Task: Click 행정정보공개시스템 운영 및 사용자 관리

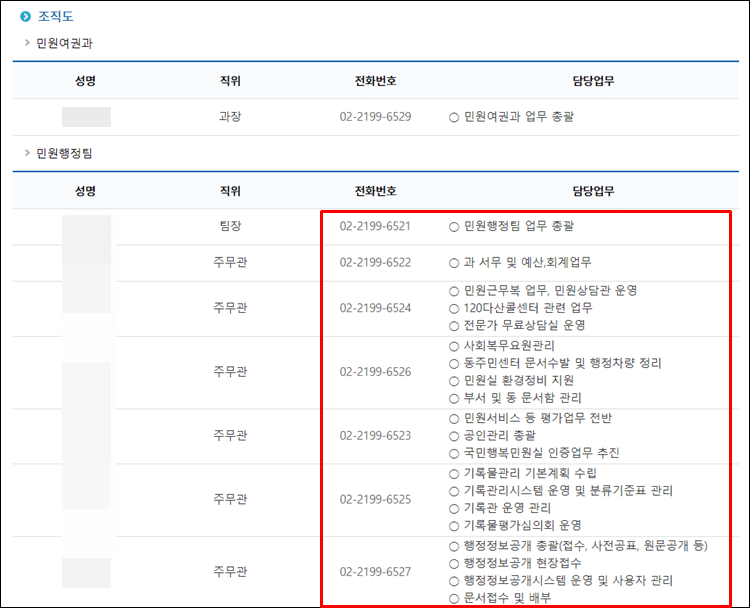Action: coord(568,581)
